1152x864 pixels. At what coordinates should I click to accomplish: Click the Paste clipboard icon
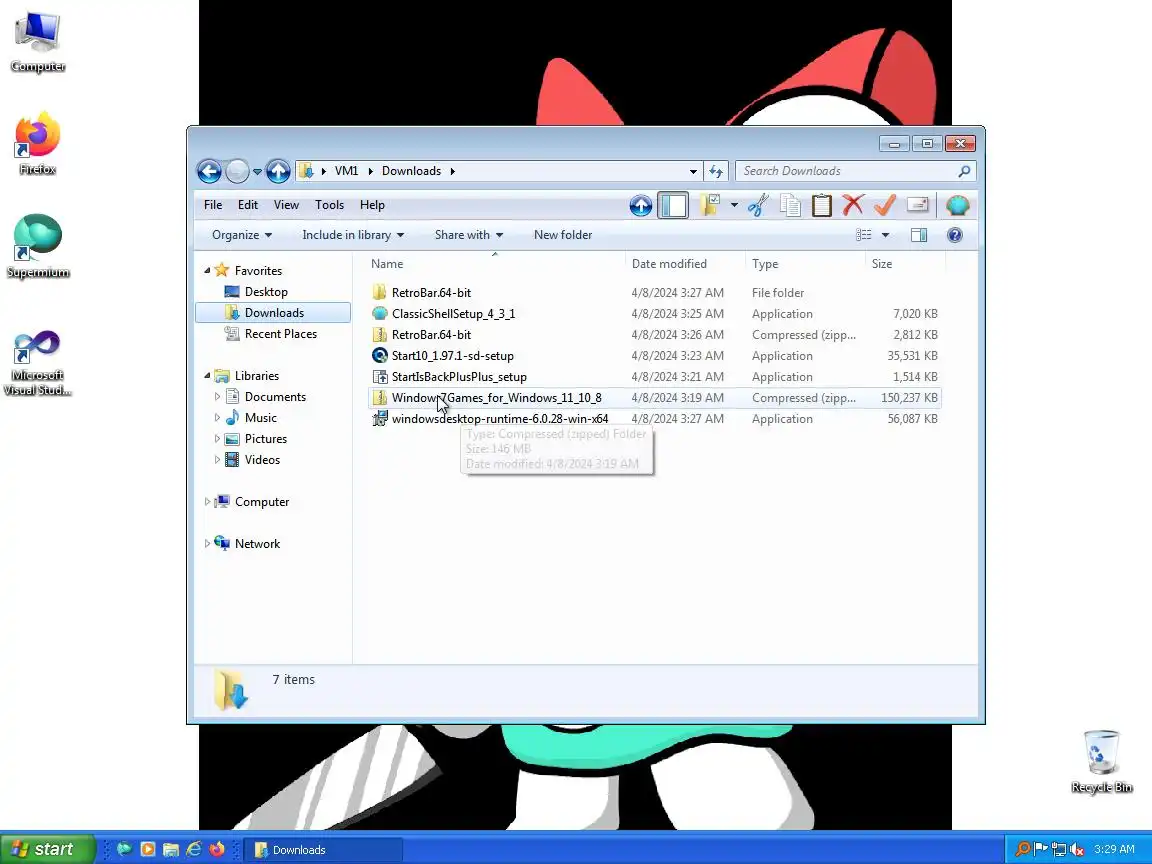coord(821,205)
